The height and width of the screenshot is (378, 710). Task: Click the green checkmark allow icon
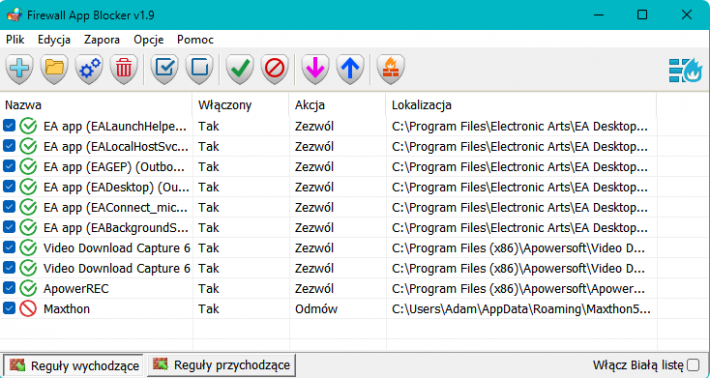click(x=240, y=69)
